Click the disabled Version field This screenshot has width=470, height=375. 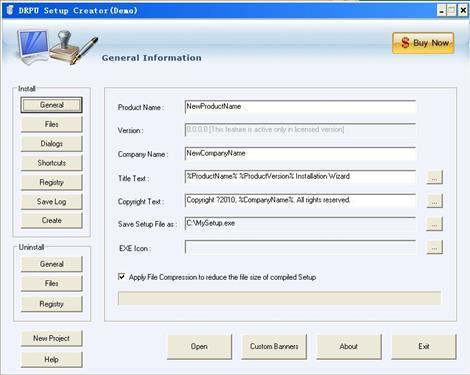(x=300, y=130)
